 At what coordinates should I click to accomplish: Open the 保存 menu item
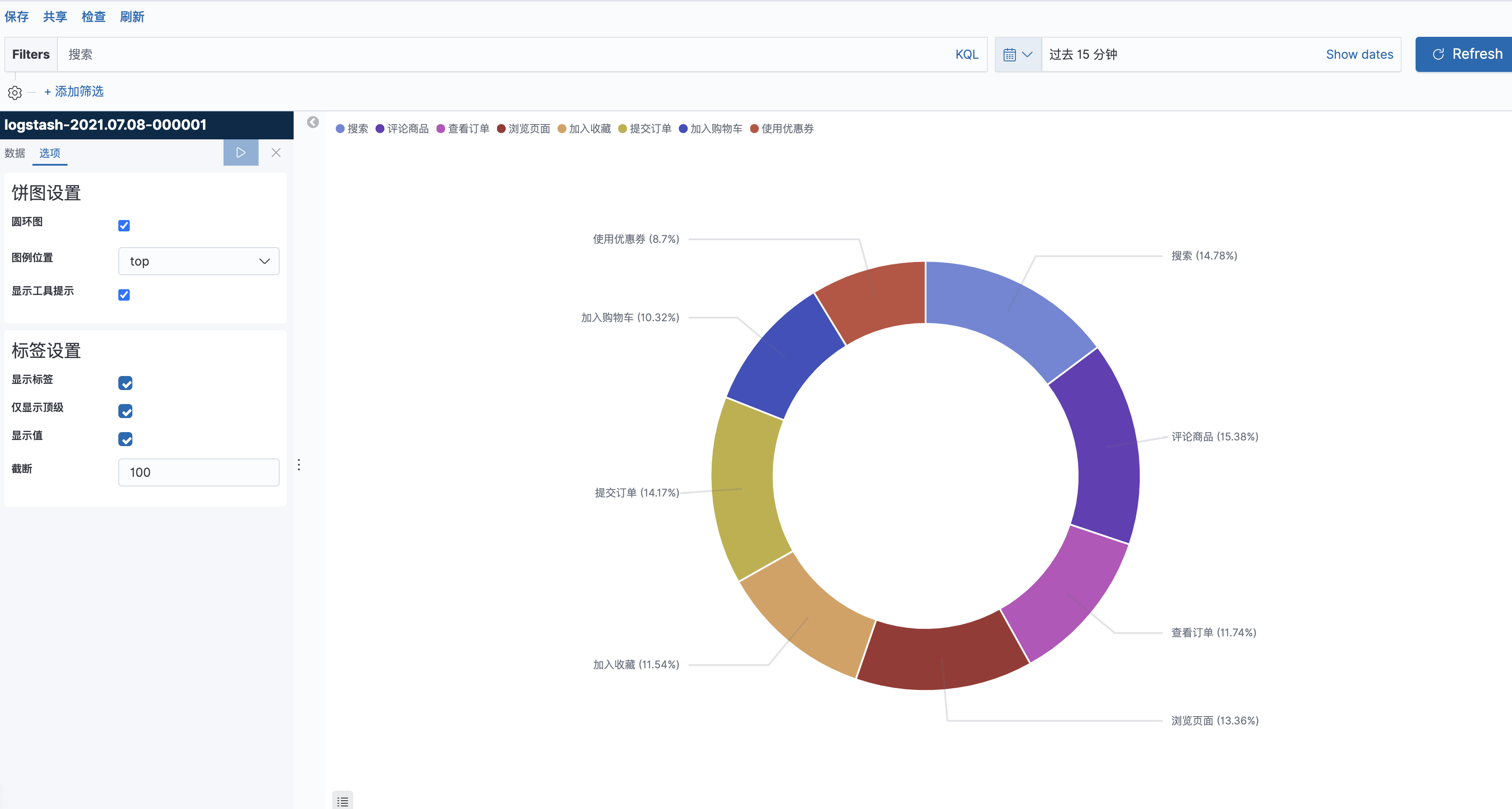[x=17, y=17]
